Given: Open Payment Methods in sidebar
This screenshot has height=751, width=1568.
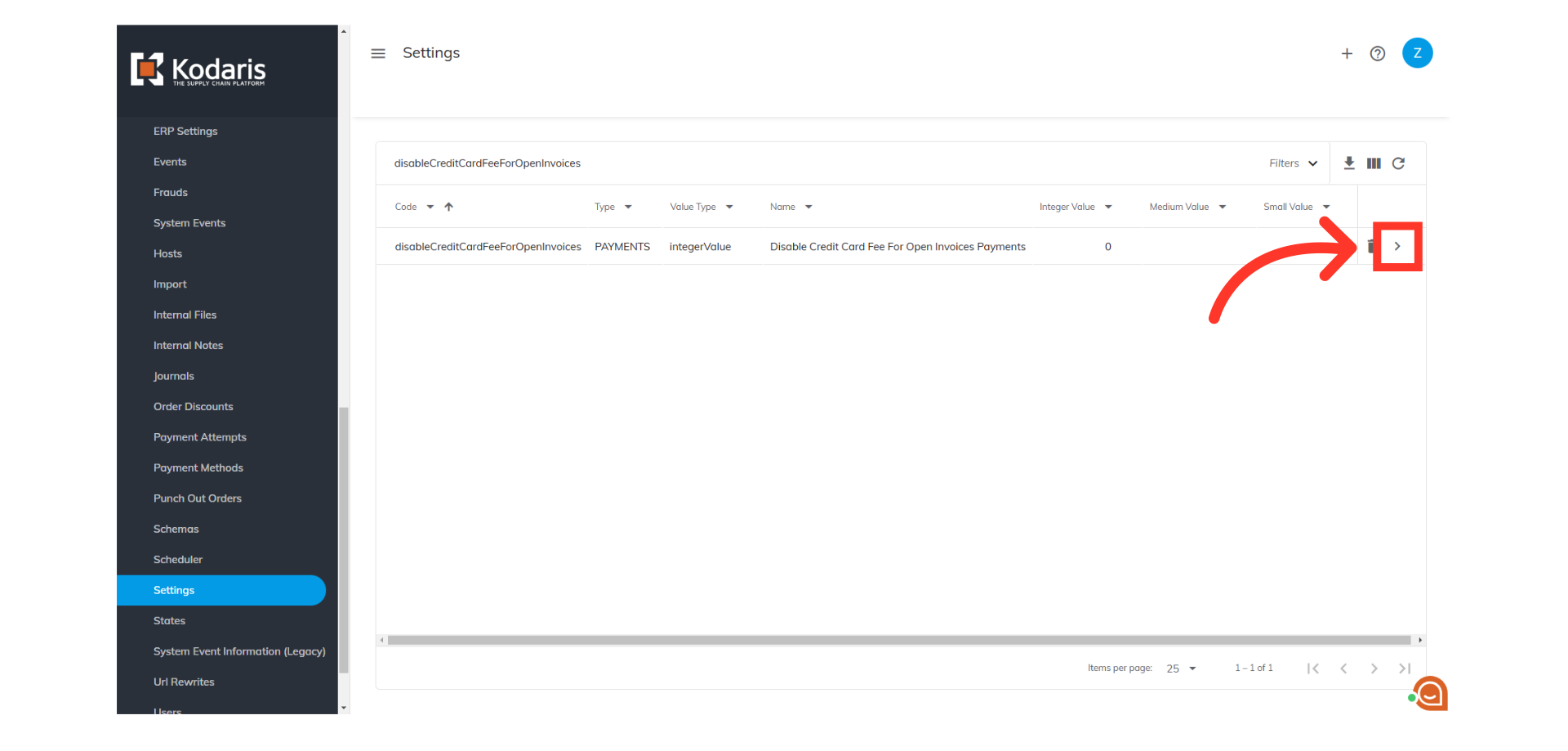Looking at the screenshot, I should [x=198, y=467].
